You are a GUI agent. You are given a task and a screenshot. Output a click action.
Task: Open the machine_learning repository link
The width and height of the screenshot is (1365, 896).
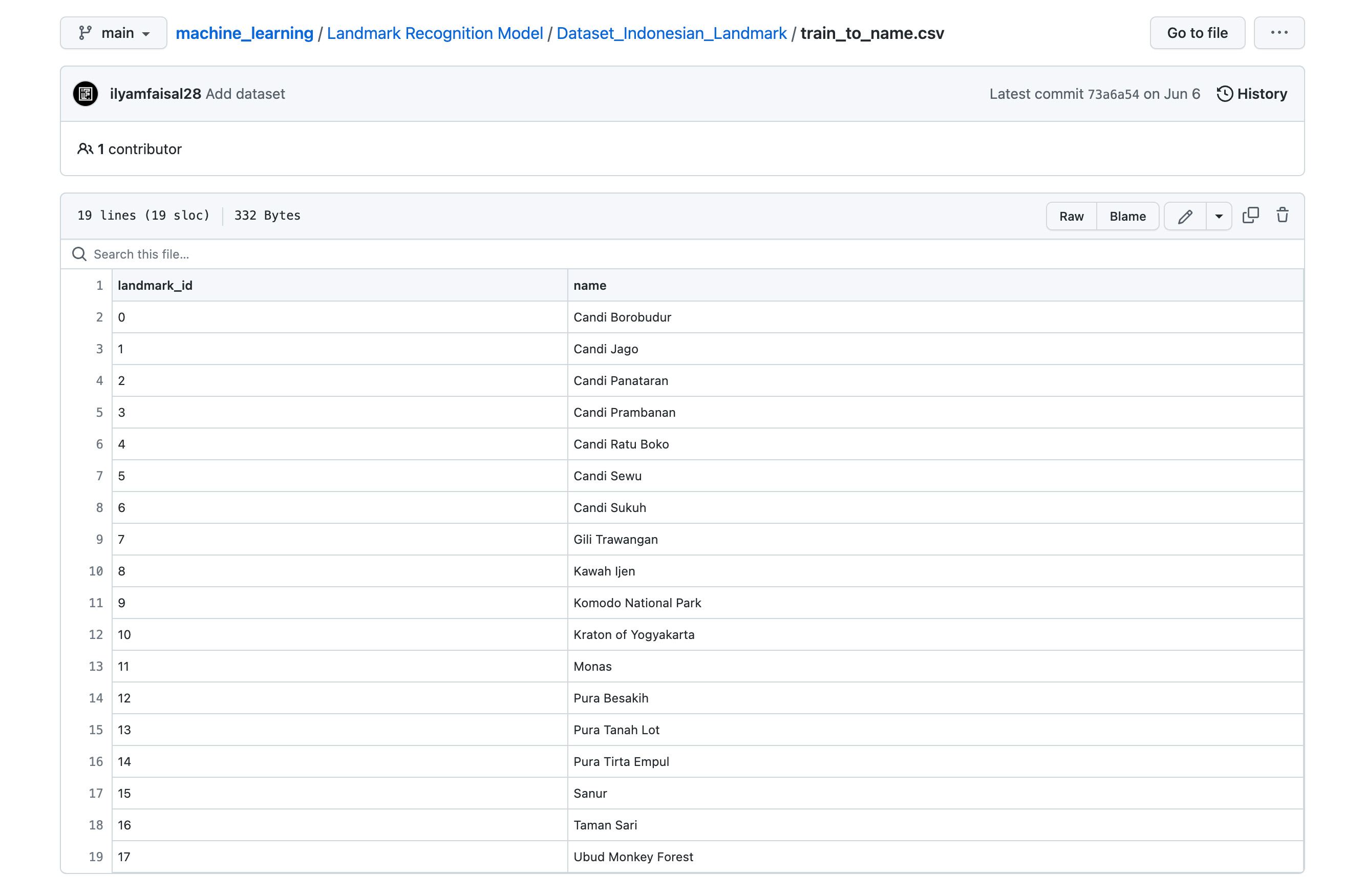(244, 33)
